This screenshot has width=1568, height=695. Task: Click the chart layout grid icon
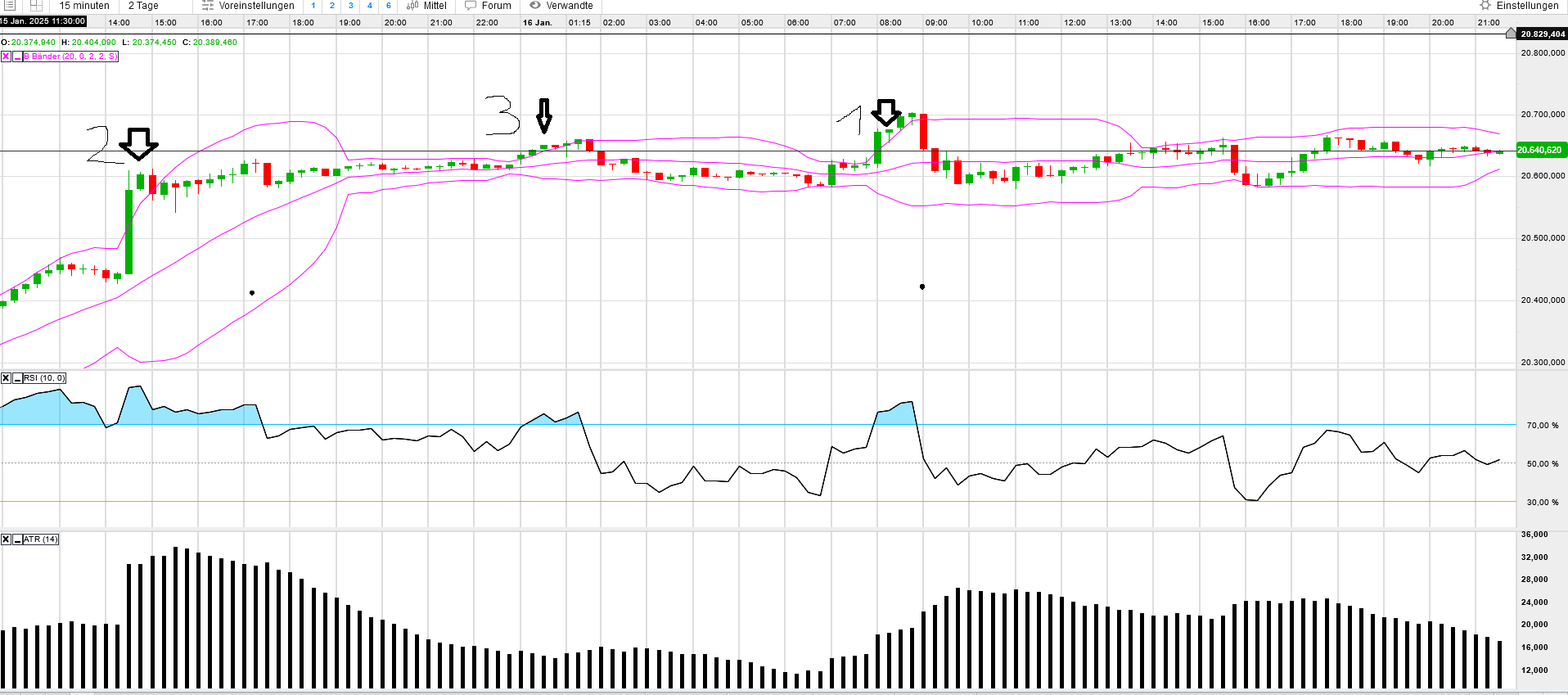click(x=36, y=5)
